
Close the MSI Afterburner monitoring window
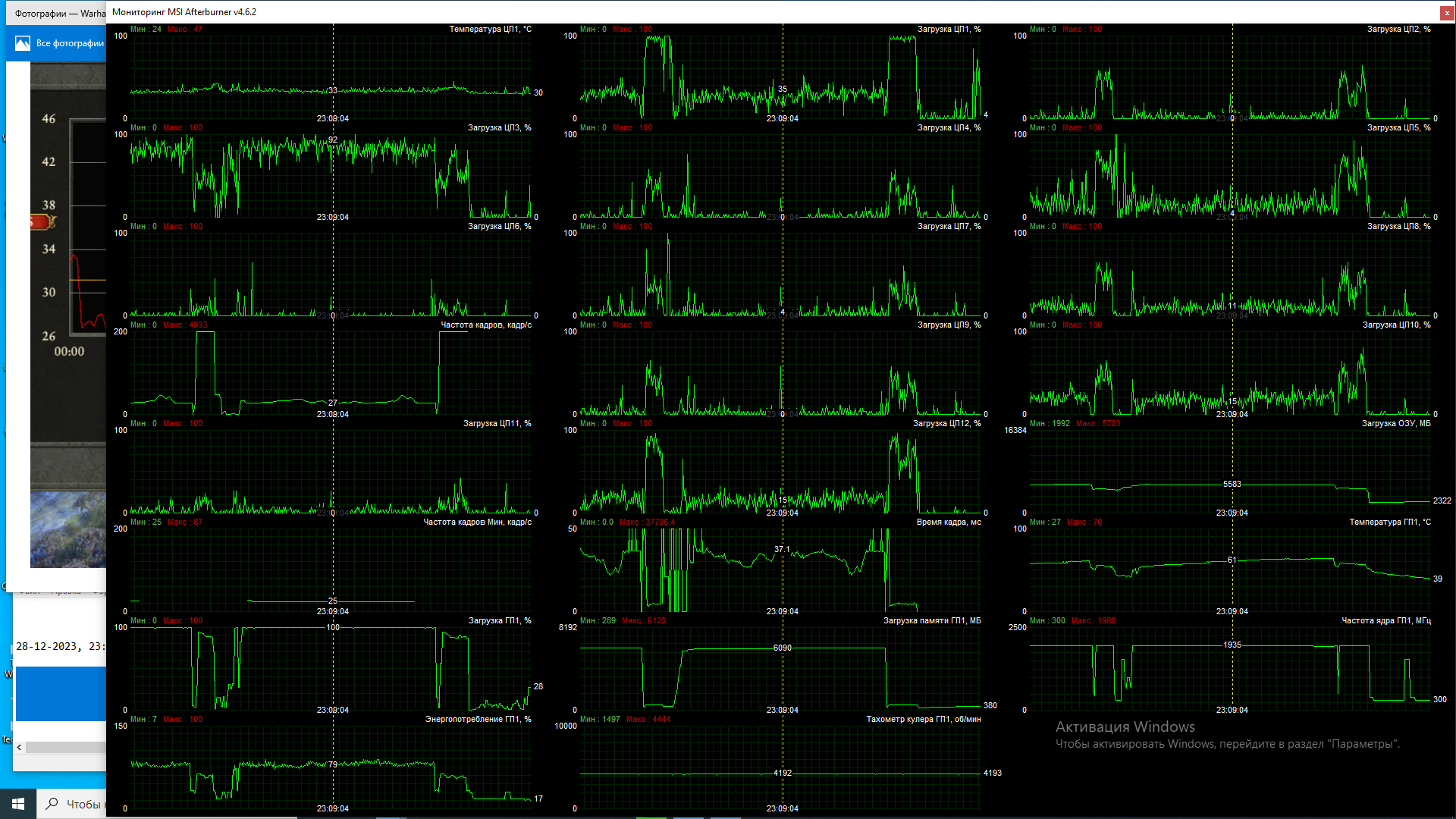tap(1446, 12)
